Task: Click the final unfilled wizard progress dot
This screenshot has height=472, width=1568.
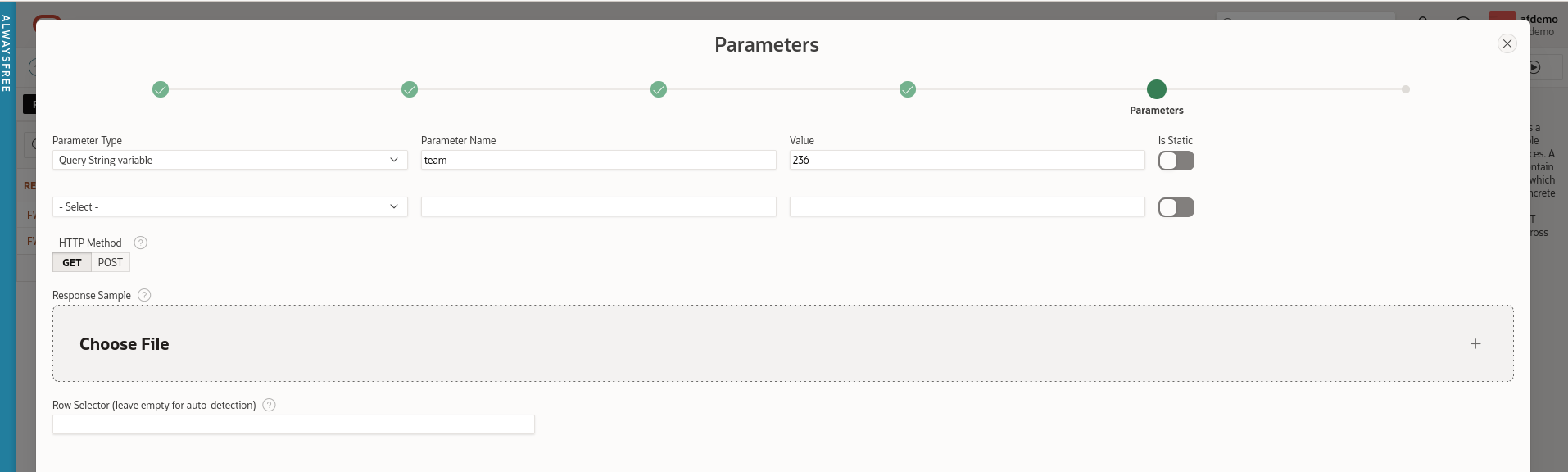Action: click(x=1406, y=89)
